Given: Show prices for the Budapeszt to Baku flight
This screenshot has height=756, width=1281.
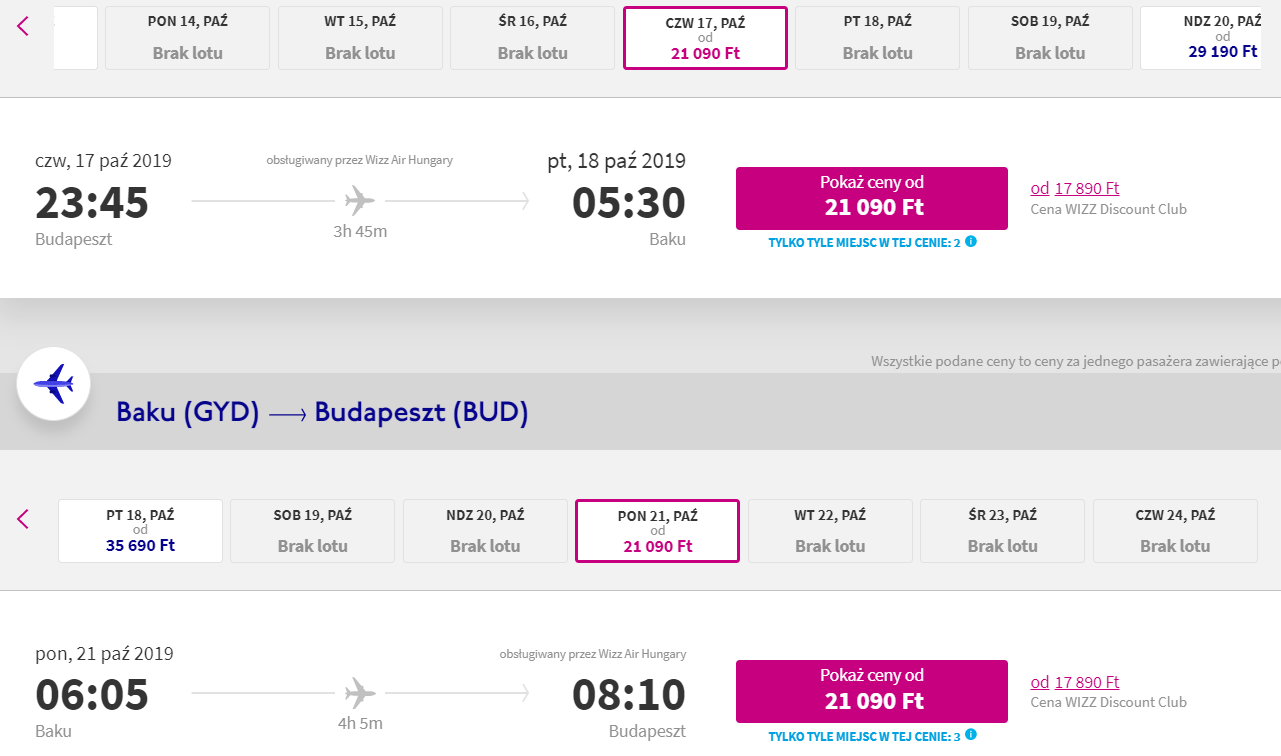Looking at the screenshot, I should pos(872,198).
